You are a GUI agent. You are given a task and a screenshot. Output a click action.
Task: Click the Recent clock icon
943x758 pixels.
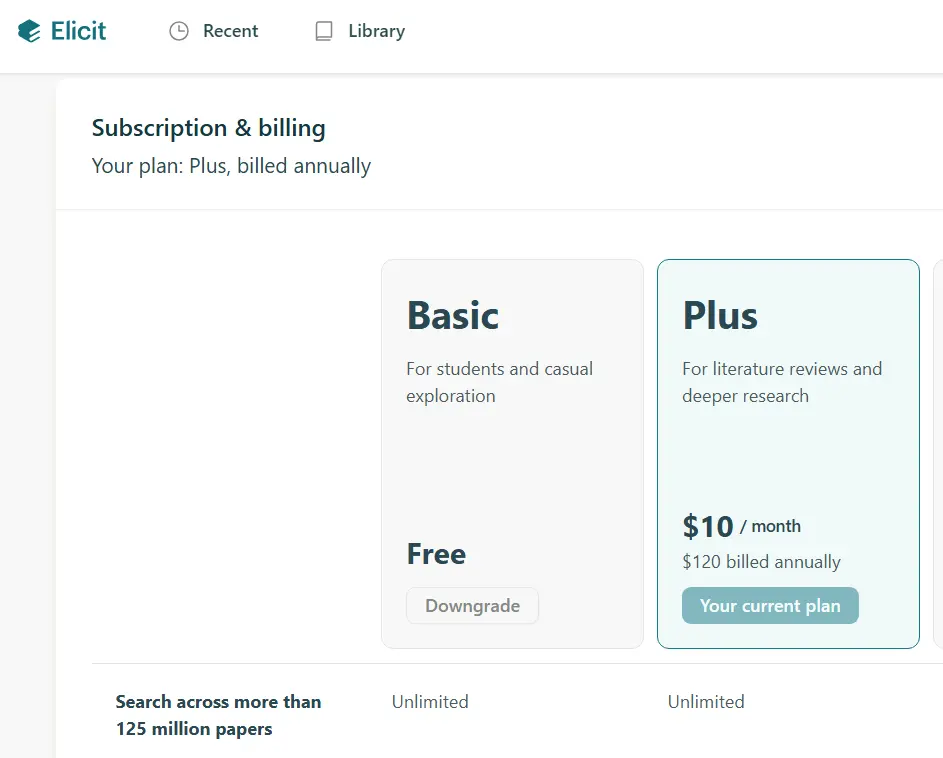click(x=179, y=31)
